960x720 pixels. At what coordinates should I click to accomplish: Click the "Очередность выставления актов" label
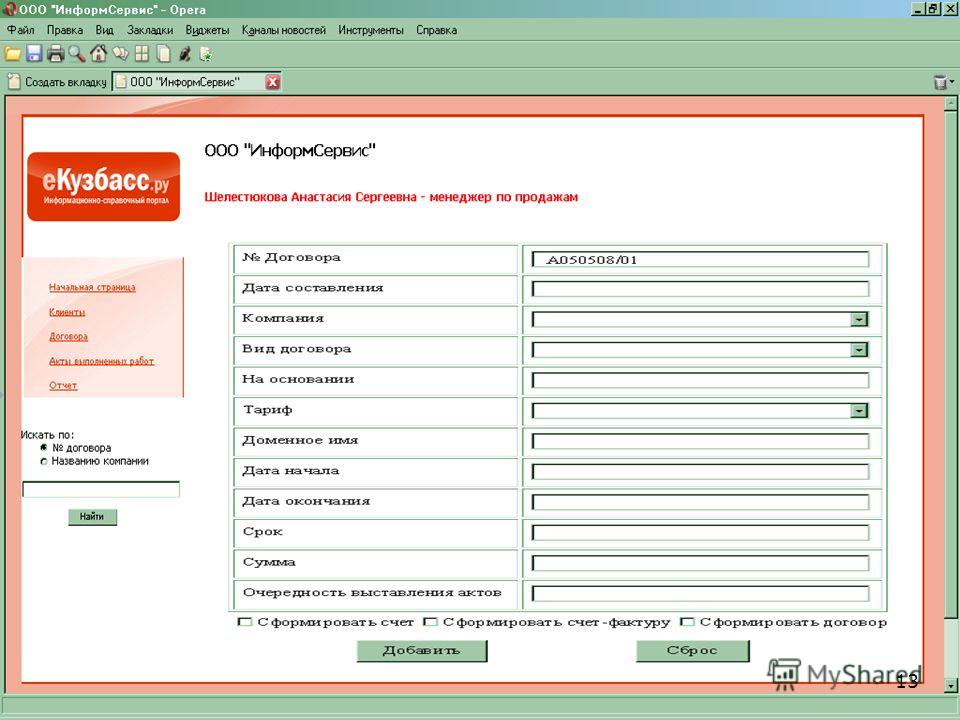(x=372, y=593)
